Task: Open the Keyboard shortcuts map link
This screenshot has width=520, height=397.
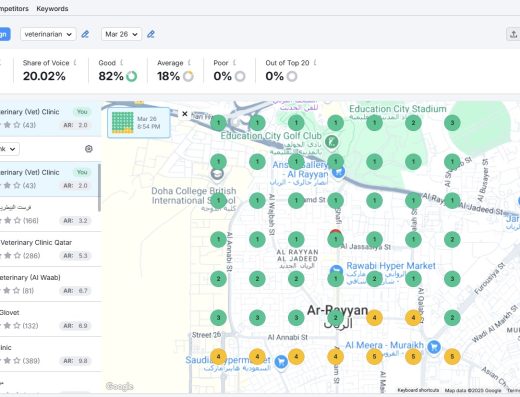Action: click(418, 390)
